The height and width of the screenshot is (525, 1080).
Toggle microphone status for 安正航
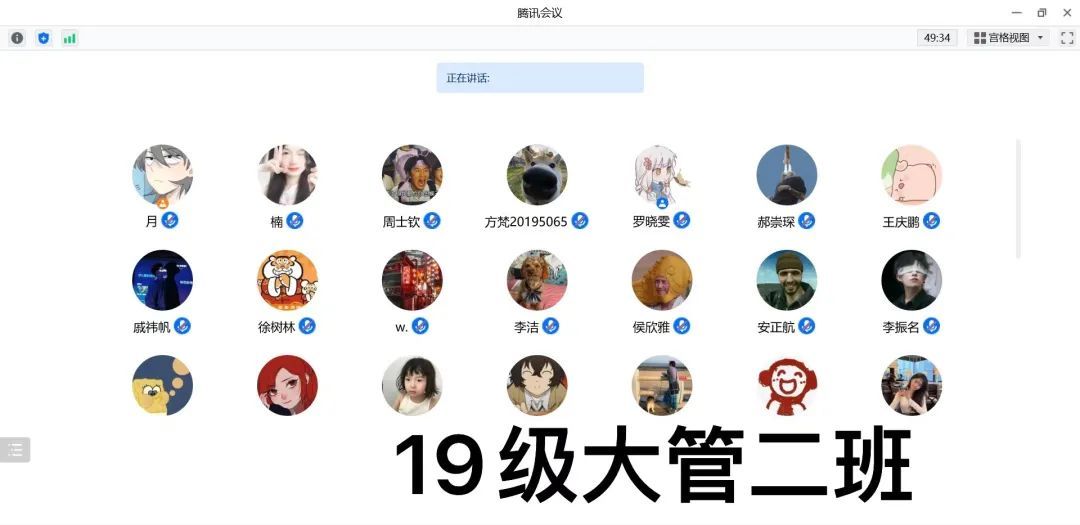tap(807, 326)
